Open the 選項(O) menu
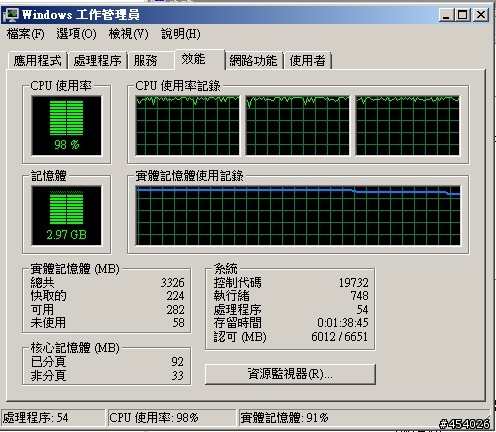496x432 pixels. pos(76,34)
